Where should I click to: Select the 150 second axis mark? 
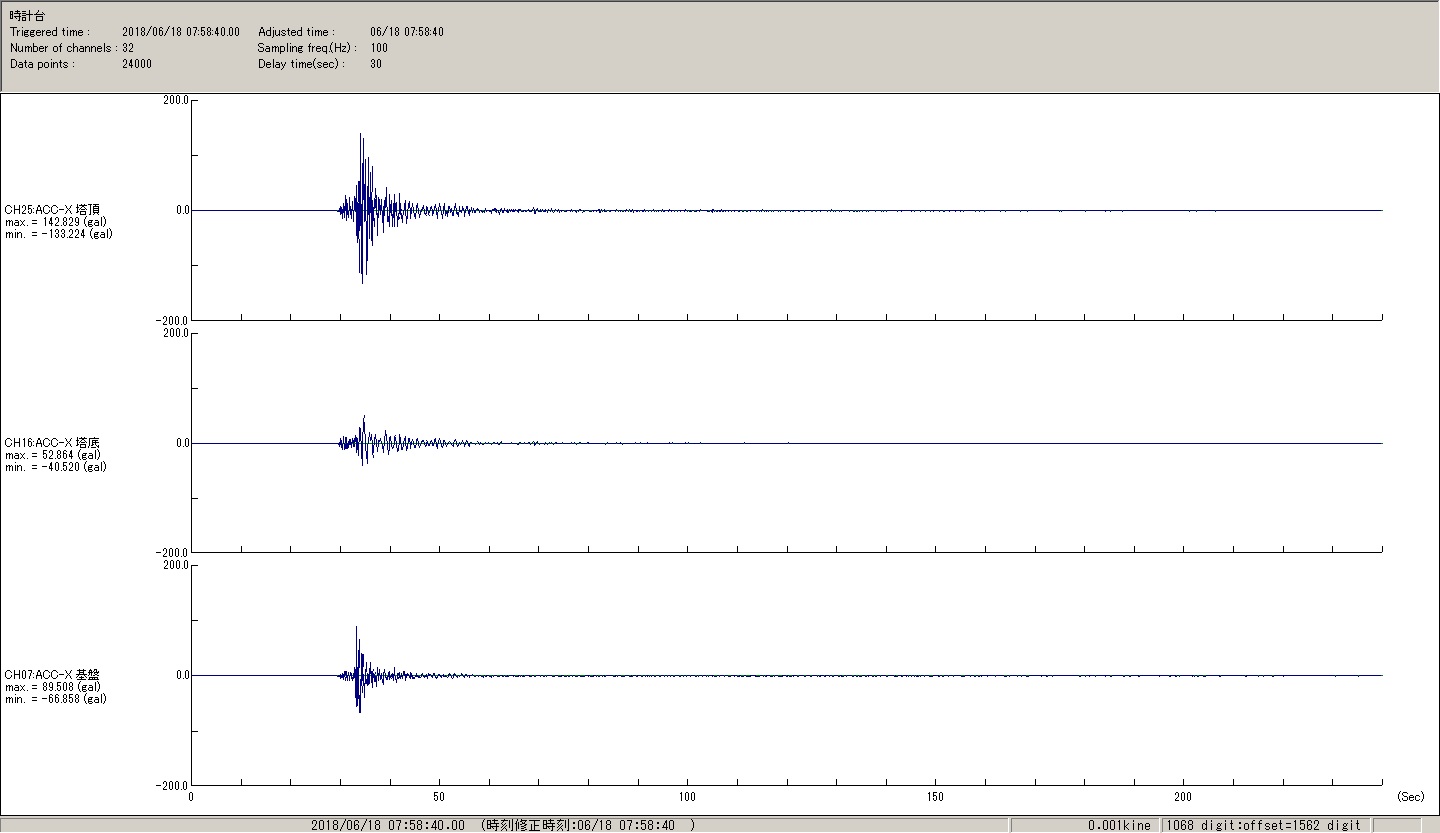(x=935, y=797)
